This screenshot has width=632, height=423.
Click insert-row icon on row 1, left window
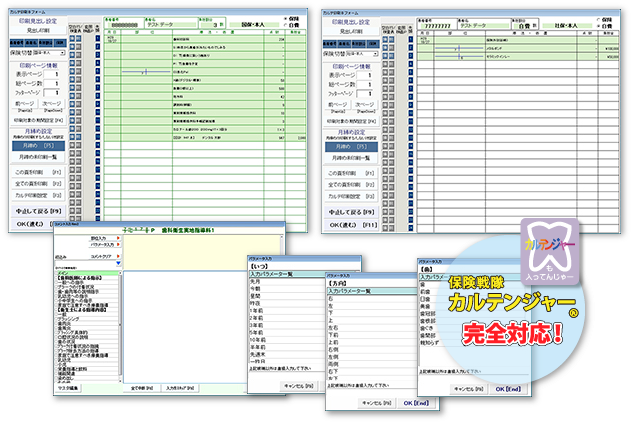click(79, 39)
